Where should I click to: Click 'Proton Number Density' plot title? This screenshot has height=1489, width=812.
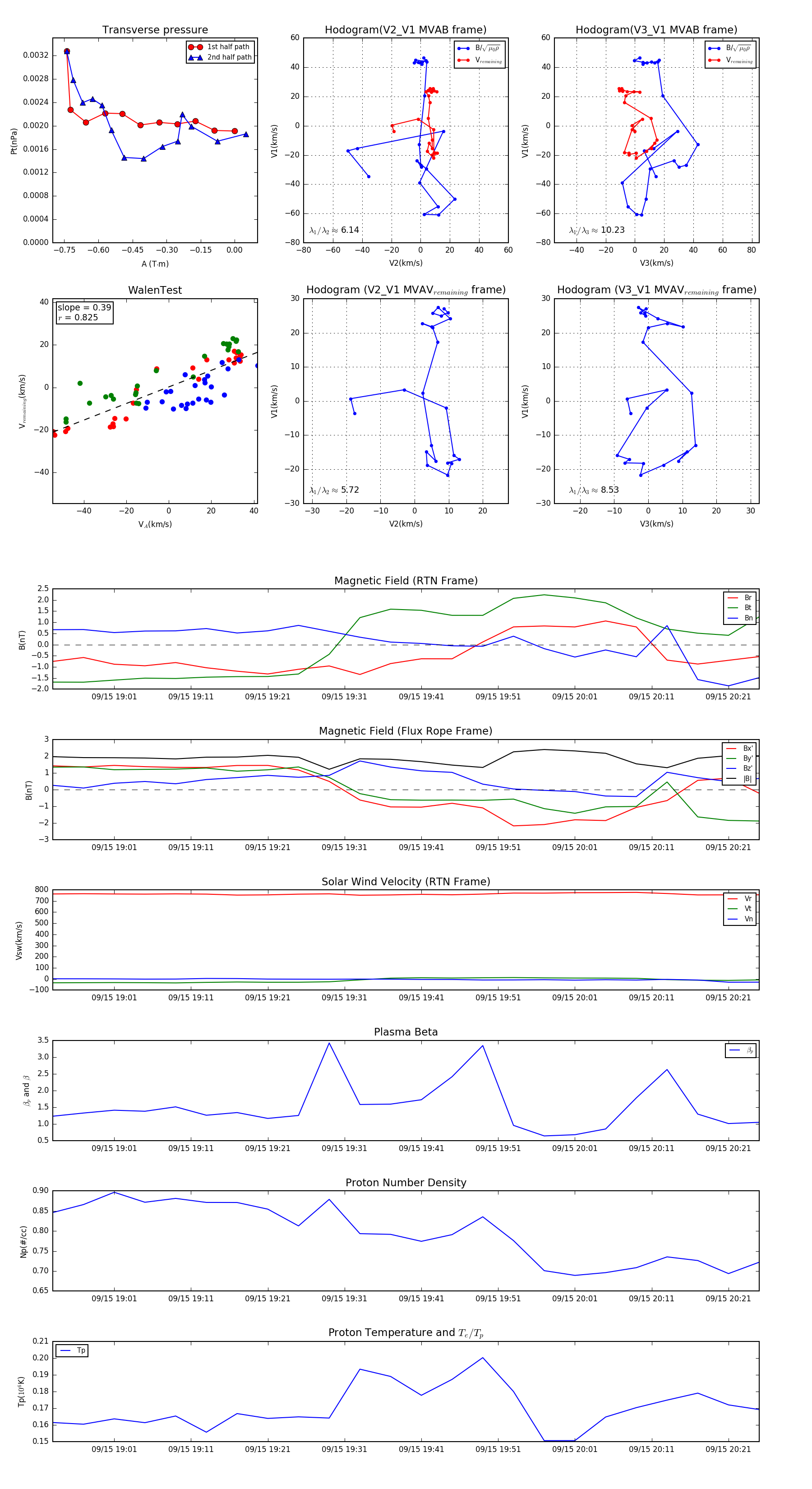[406, 1183]
